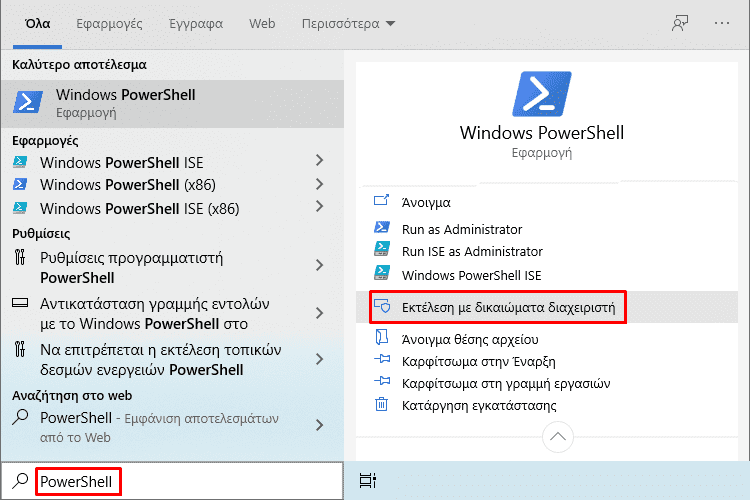The width and height of the screenshot is (750, 500).
Task: Click the large Windows PowerShell logo
Action: pos(541,95)
